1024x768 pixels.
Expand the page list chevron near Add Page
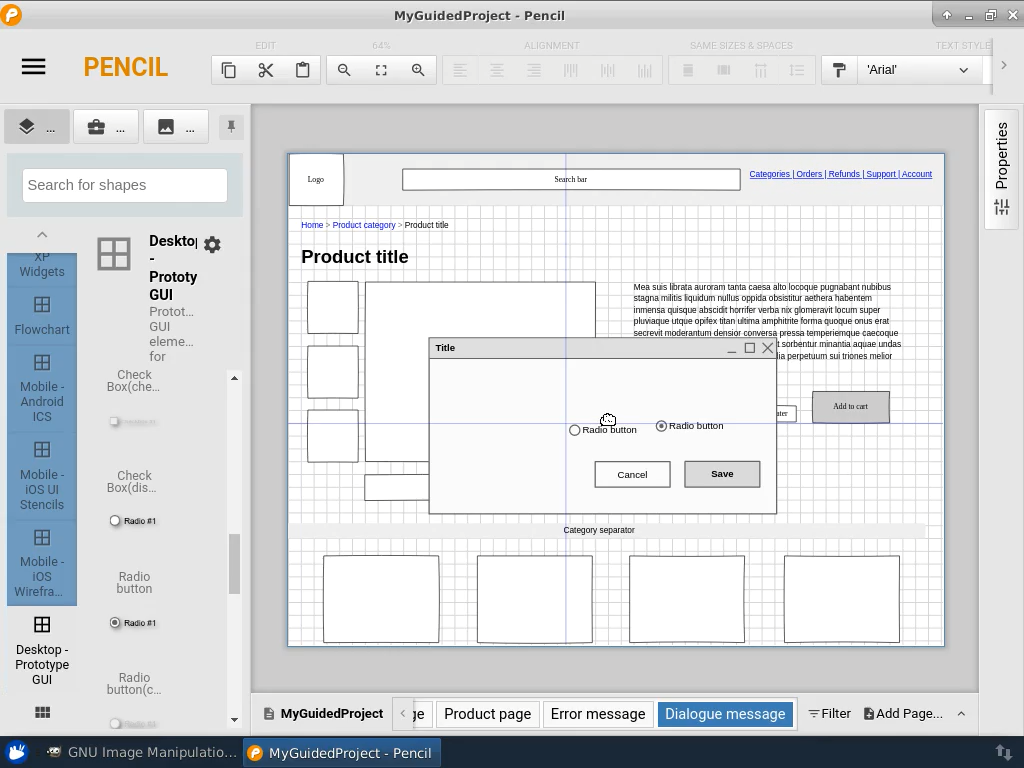961,714
